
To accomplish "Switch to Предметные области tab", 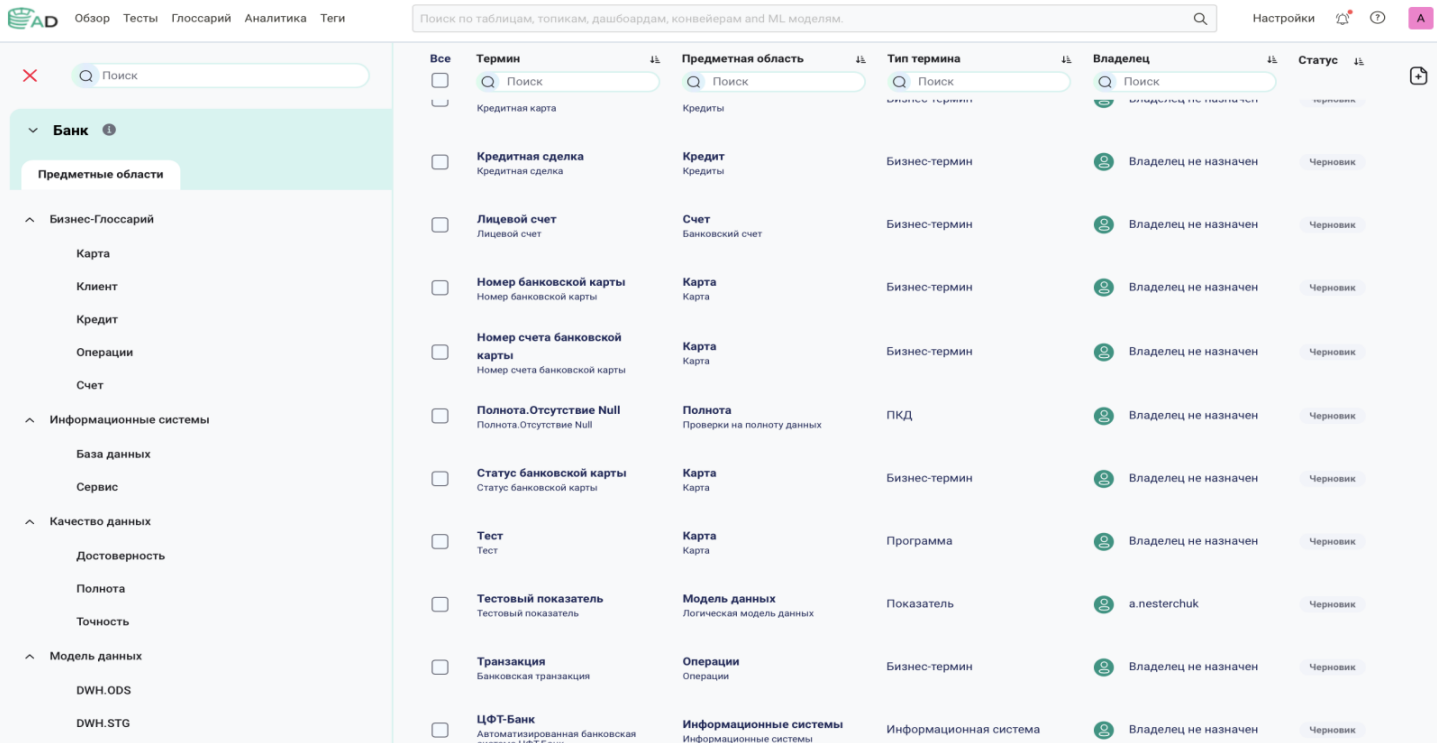I will (100, 174).
